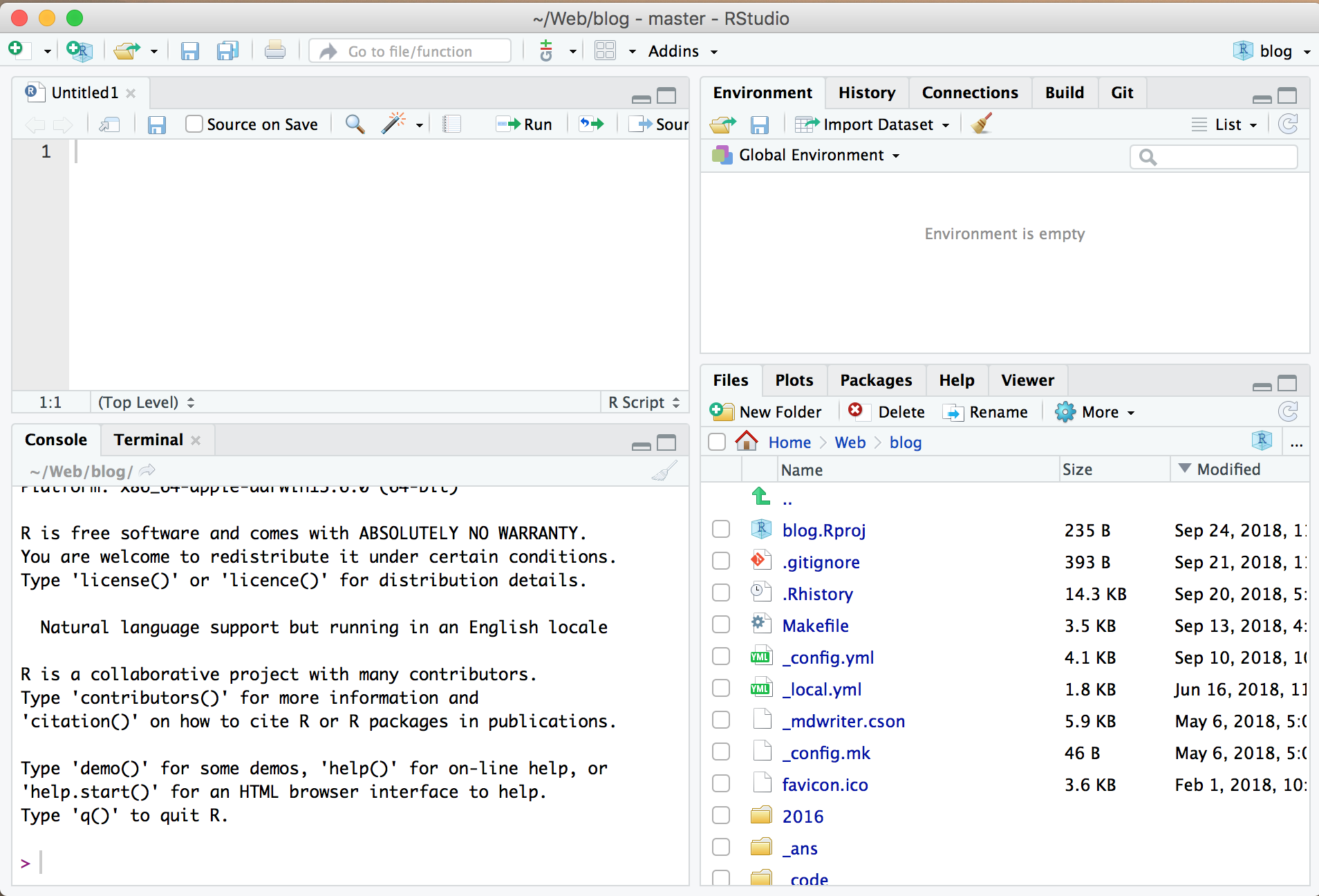Click the Re-run previous code icon
Image resolution: width=1319 pixels, height=896 pixels.
592,124
